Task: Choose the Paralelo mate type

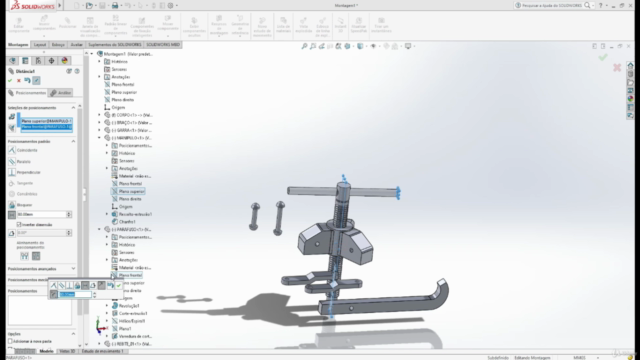Action: click(20, 162)
